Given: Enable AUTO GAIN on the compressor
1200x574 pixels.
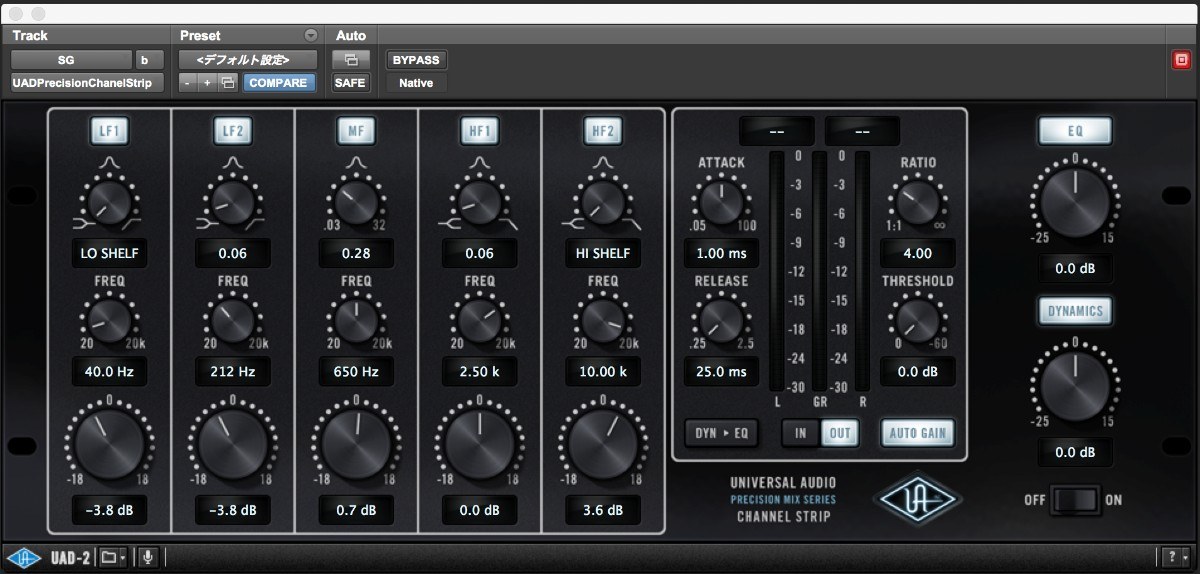Looking at the screenshot, I should (x=918, y=433).
